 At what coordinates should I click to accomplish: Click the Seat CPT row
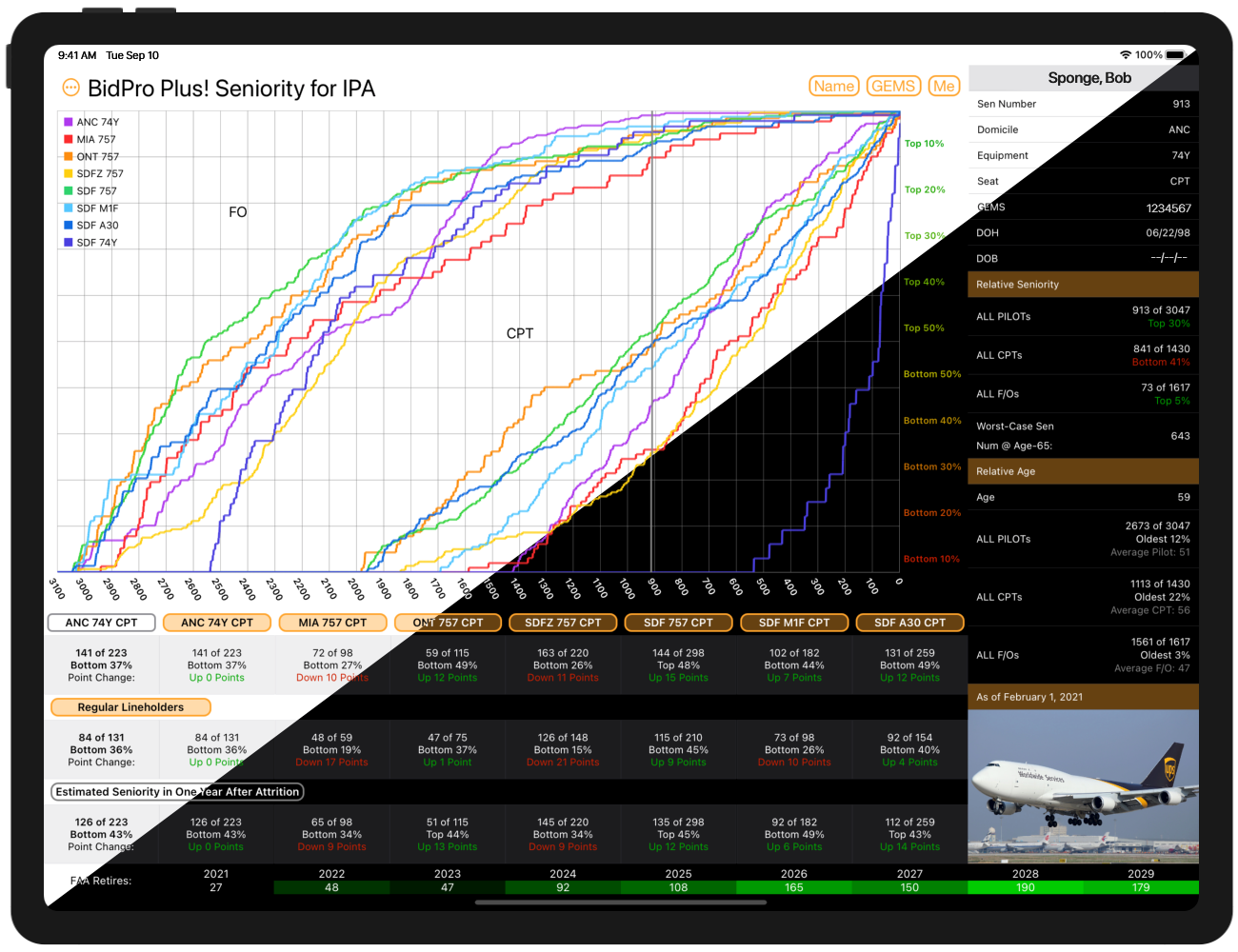1084,181
